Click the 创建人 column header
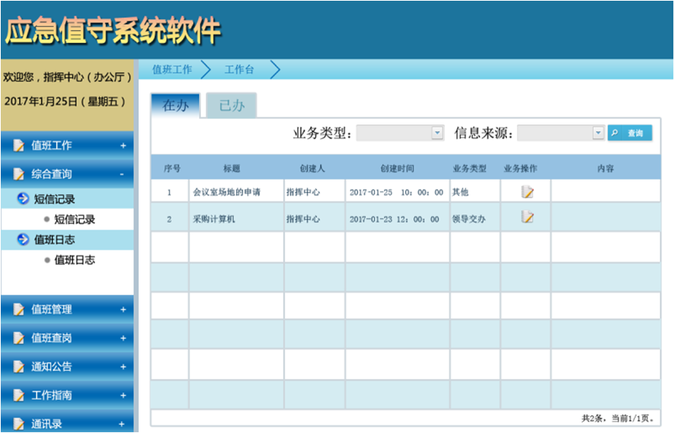Image resolution: width=675 pixels, height=433 pixels. point(313,168)
